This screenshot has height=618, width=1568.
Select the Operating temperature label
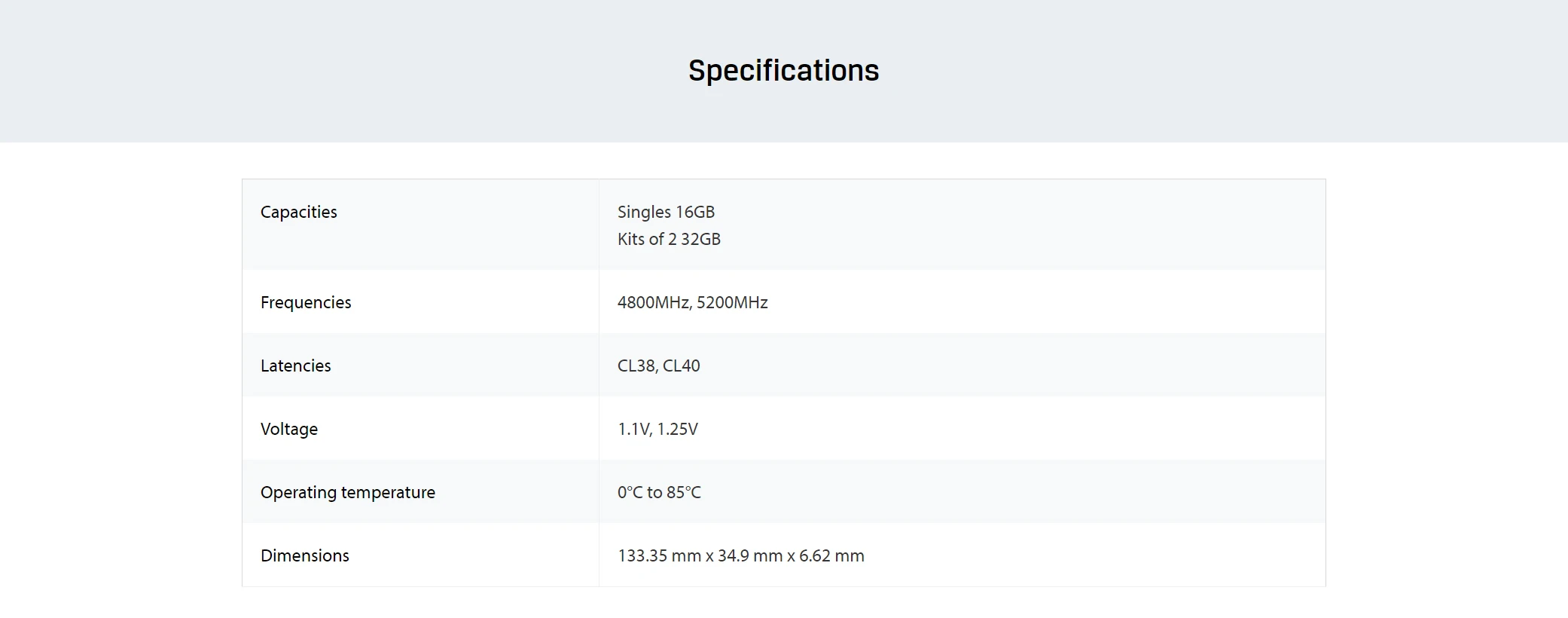pyautogui.click(x=348, y=492)
